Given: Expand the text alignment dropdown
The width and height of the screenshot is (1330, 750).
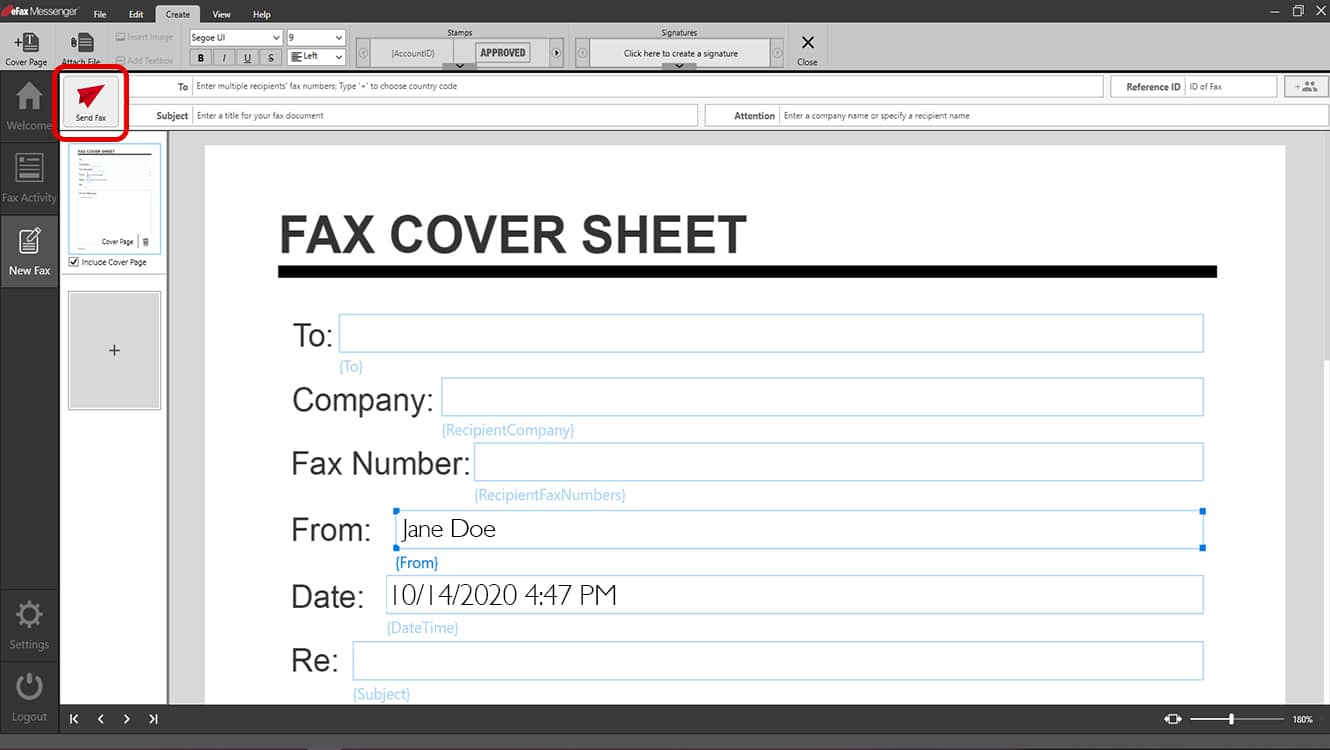Looking at the screenshot, I should click(315, 57).
